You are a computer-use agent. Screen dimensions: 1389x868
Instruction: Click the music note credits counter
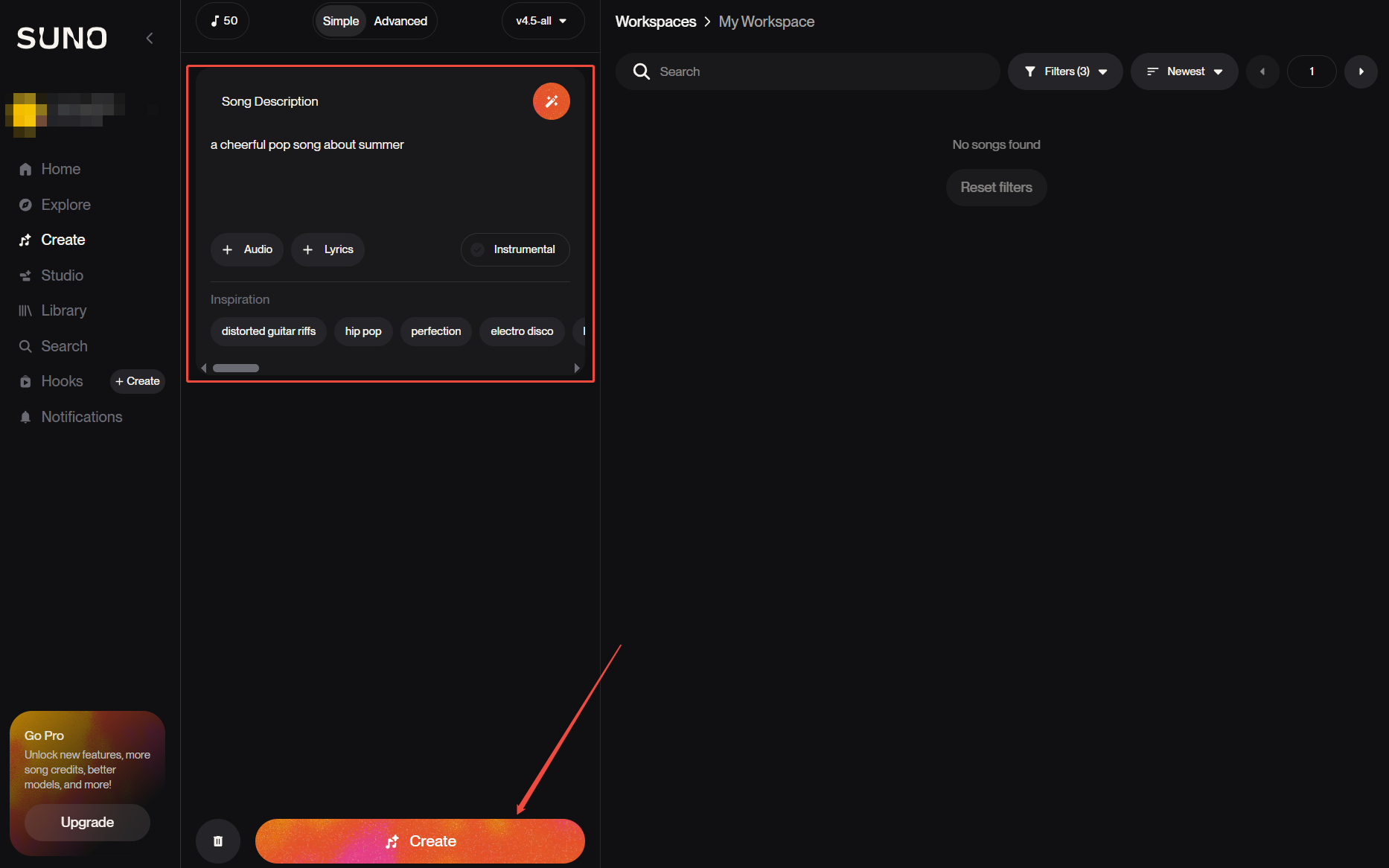223,21
